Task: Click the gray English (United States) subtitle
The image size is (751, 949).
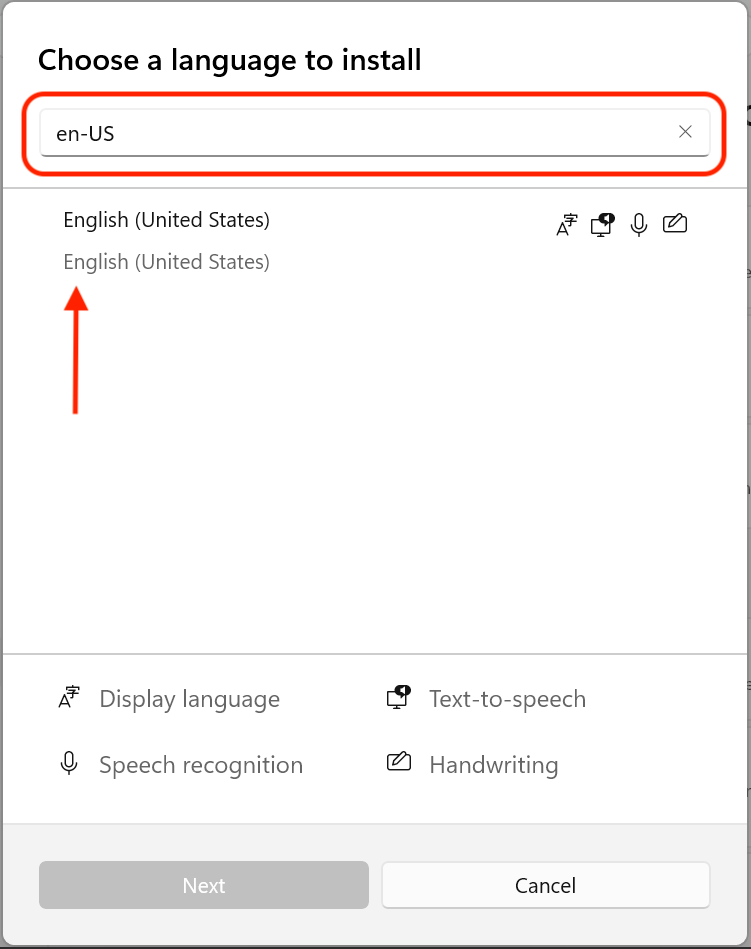Action: (166, 261)
